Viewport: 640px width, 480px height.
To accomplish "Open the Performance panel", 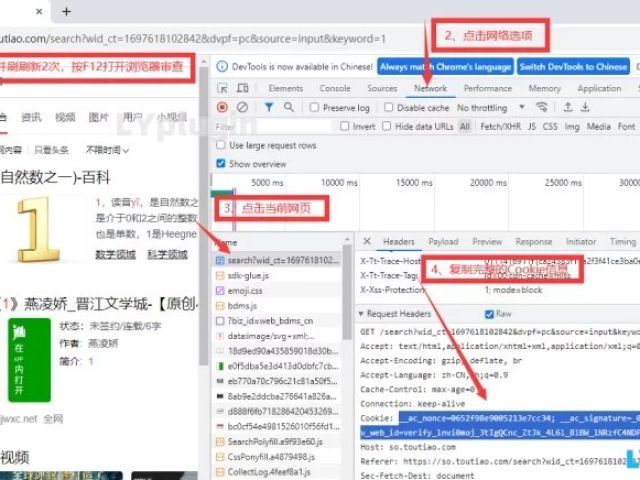I will pyautogui.click(x=488, y=88).
